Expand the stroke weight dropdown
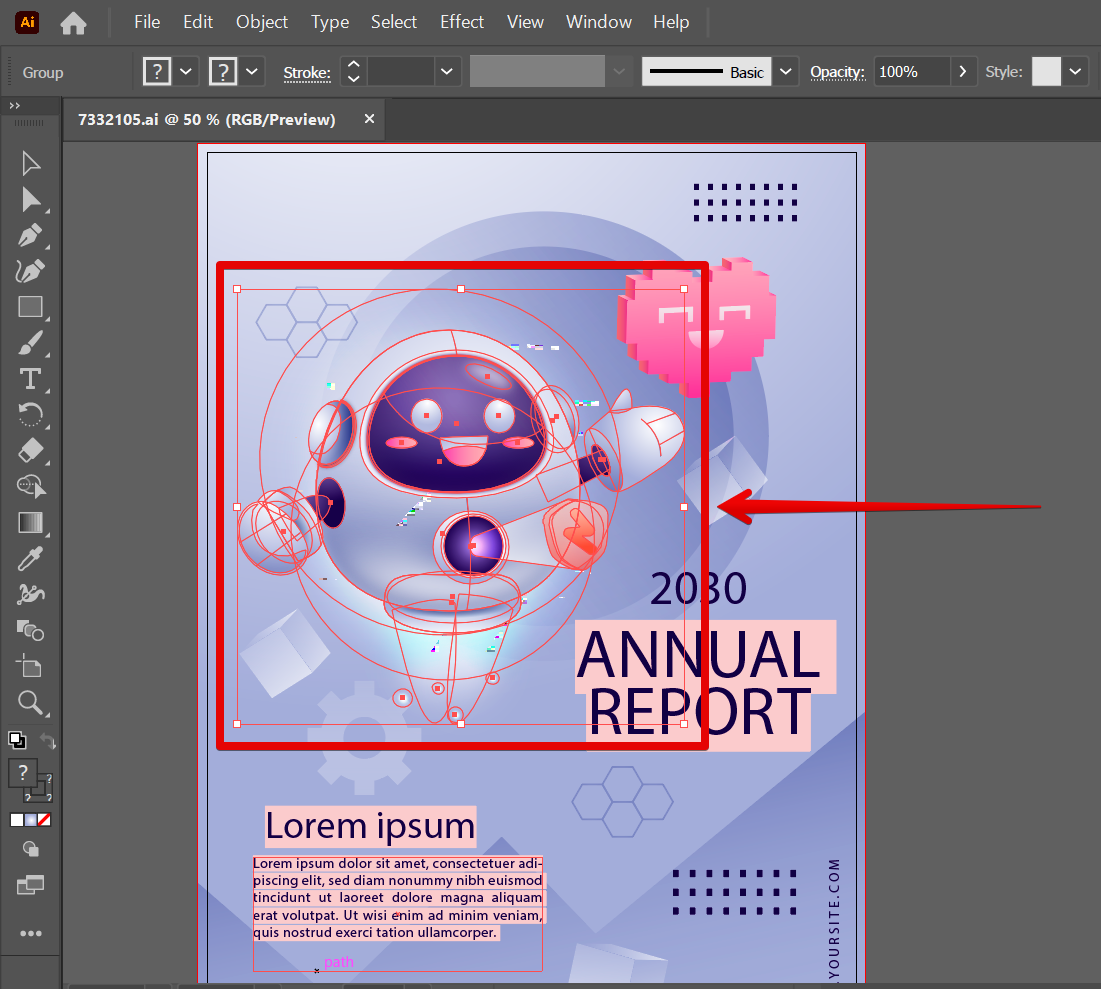1101x989 pixels. pyautogui.click(x=446, y=72)
